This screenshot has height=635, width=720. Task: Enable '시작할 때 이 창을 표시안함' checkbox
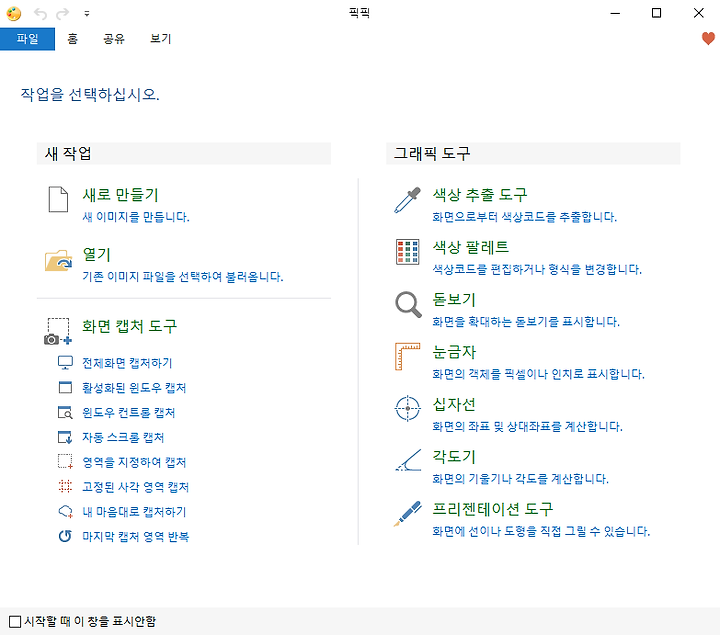tap(15, 621)
